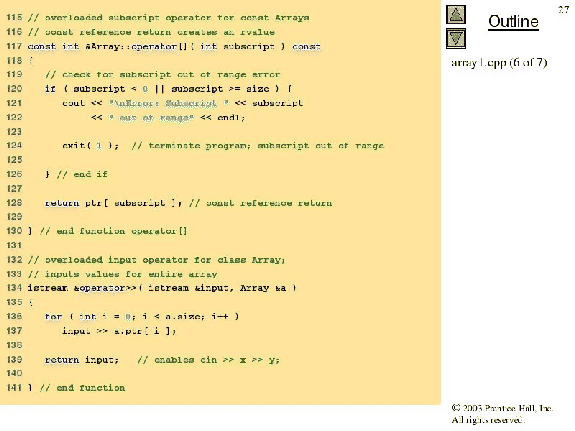Select the for loop on line 136
Image resolution: width=575 pixels, height=431 pixels.
point(142,317)
